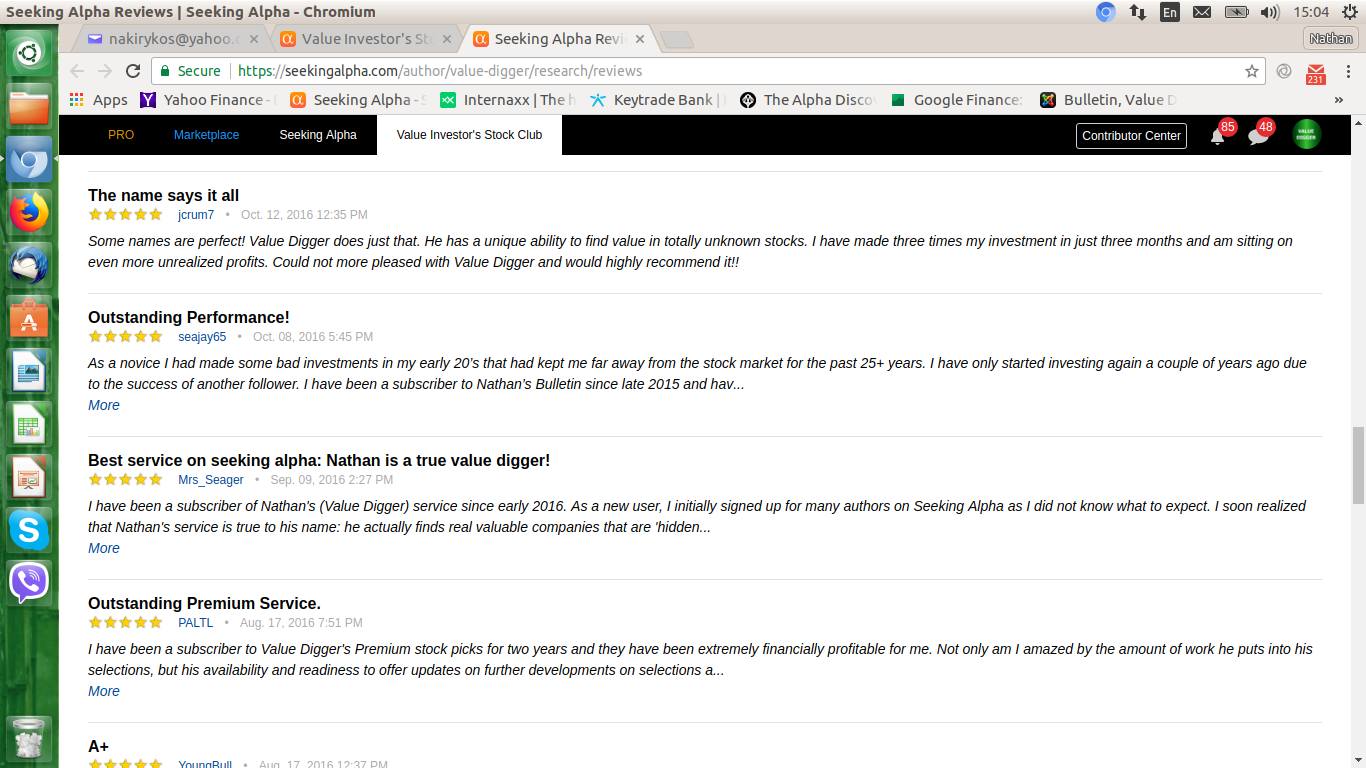Open the PRO section in the site navigation
This screenshot has width=1366, height=768.
click(x=121, y=135)
